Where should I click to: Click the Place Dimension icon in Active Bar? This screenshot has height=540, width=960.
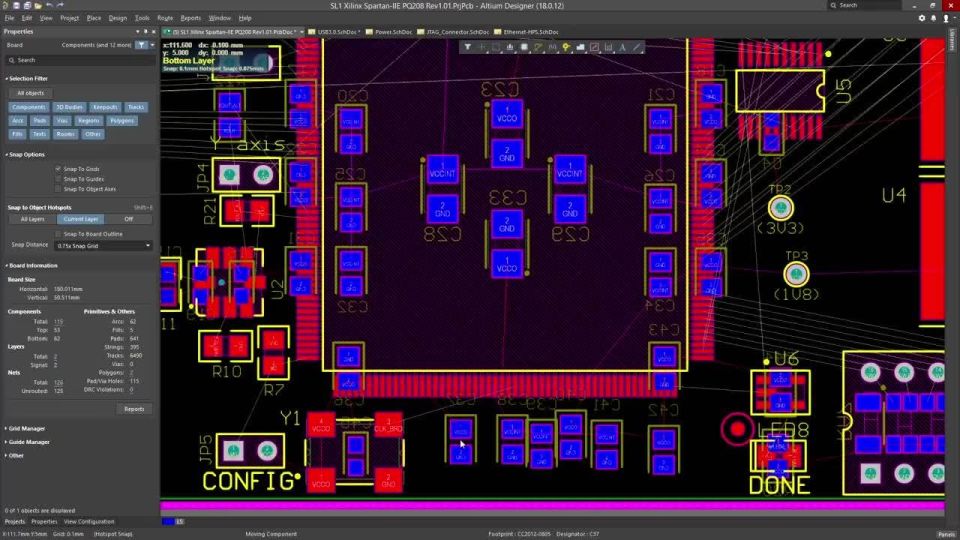click(x=609, y=47)
